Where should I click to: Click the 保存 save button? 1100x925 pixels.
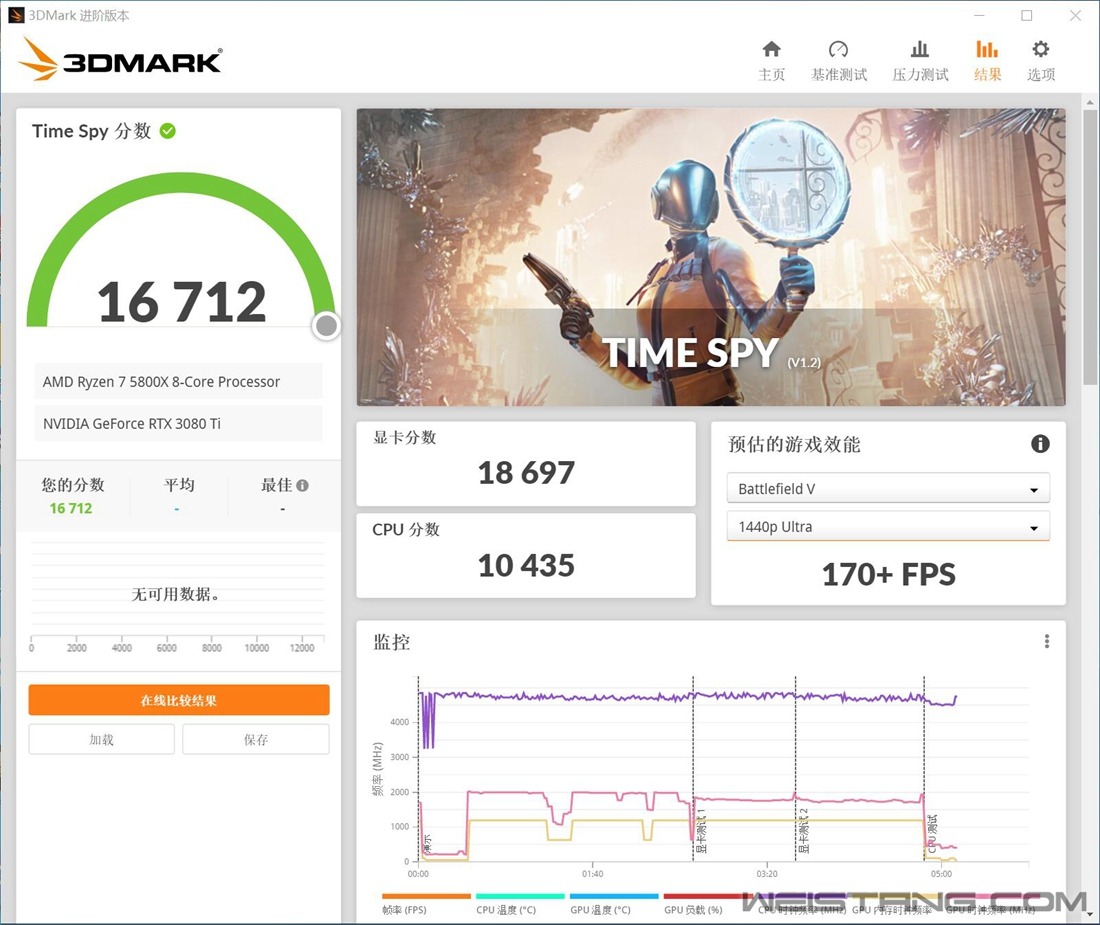[x=256, y=739]
